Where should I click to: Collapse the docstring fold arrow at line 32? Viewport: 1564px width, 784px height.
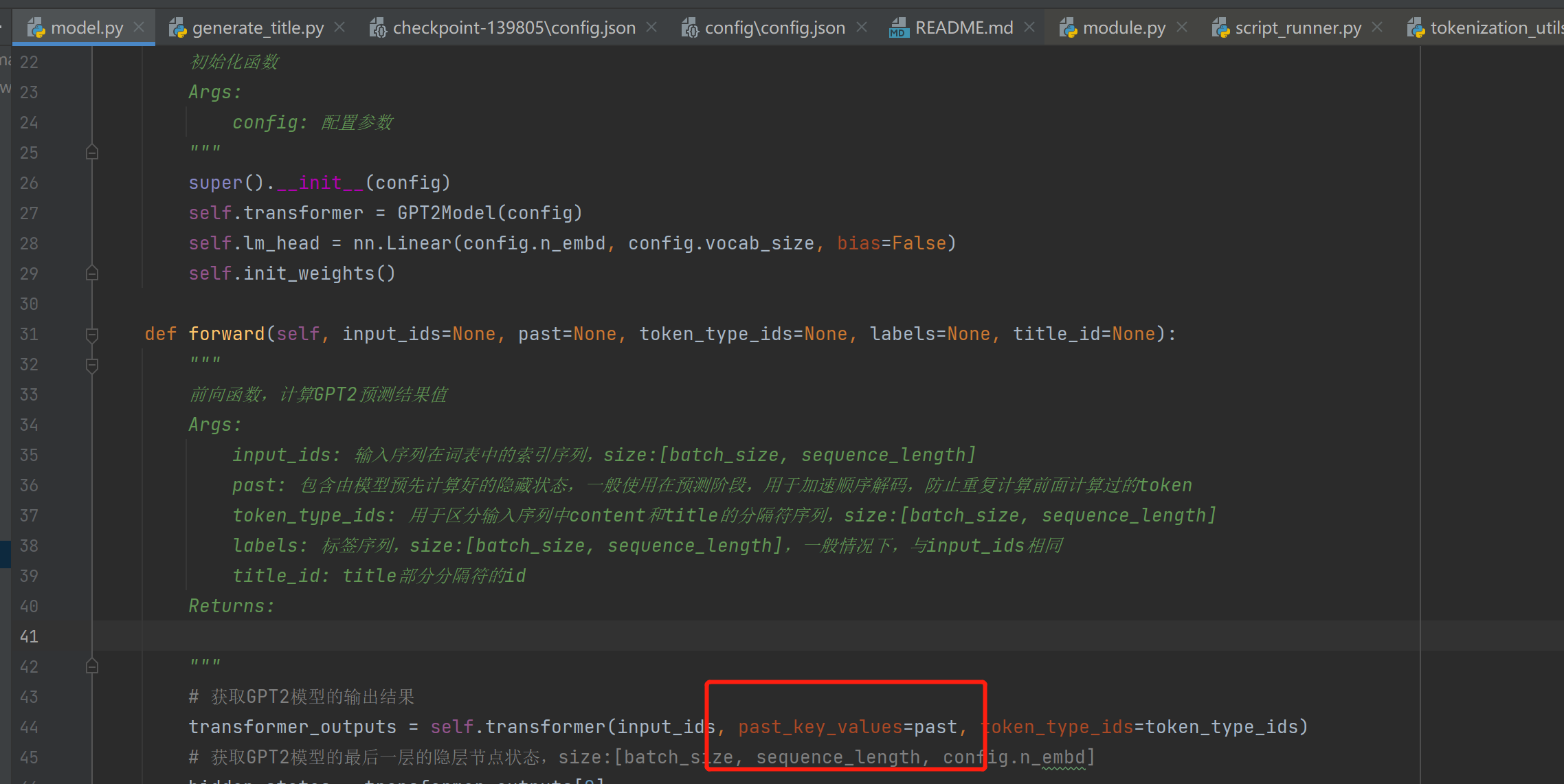[91, 365]
